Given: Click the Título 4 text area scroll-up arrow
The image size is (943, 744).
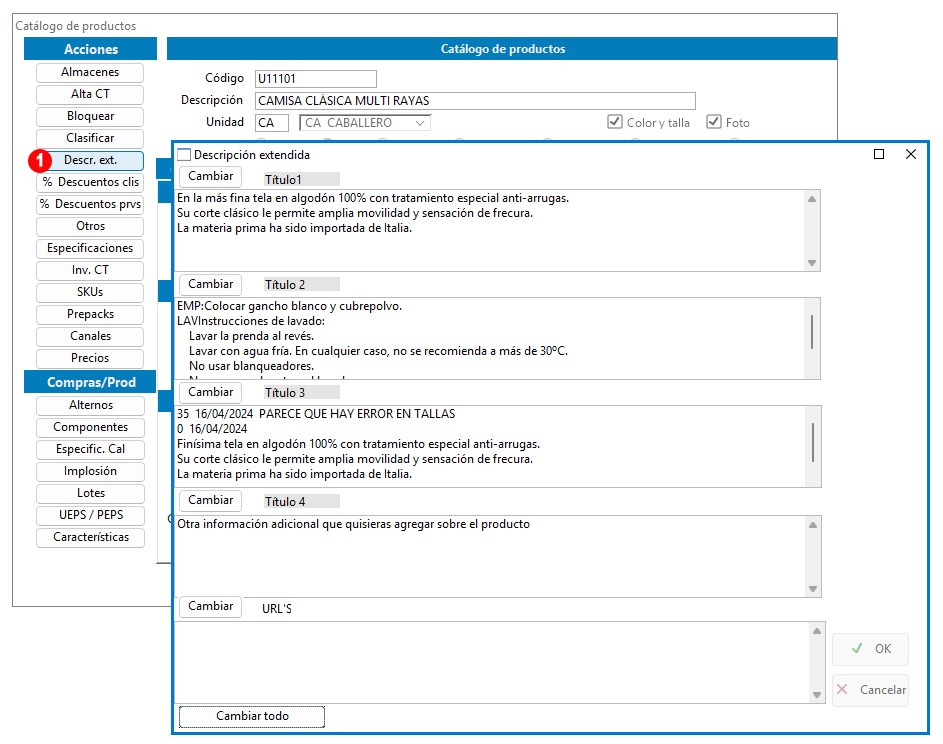Looking at the screenshot, I should point(812,525).
